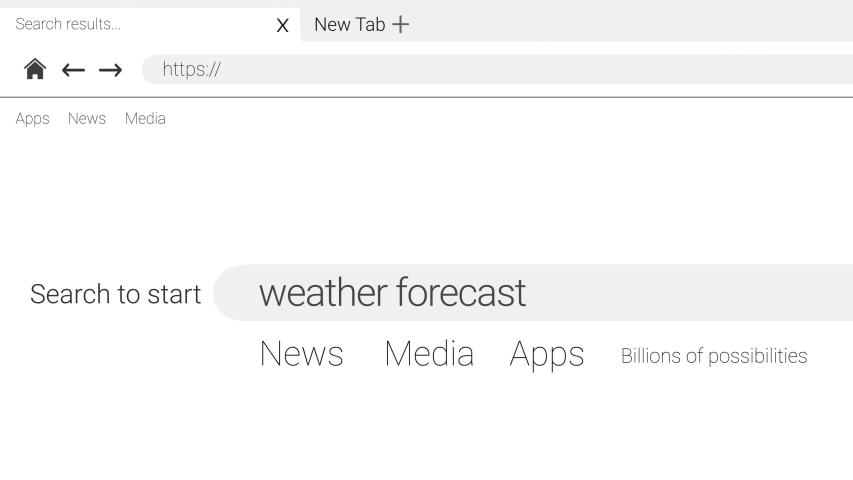
Task: Open the large Apps link below search
Action: point(547,355)
